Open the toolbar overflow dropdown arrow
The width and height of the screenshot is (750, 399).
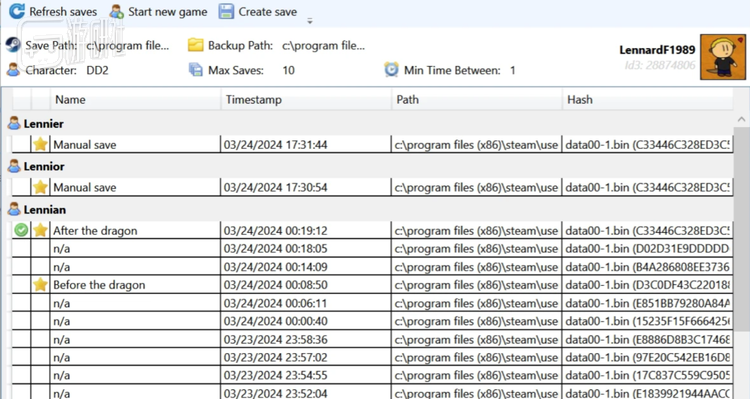[310, 21]
